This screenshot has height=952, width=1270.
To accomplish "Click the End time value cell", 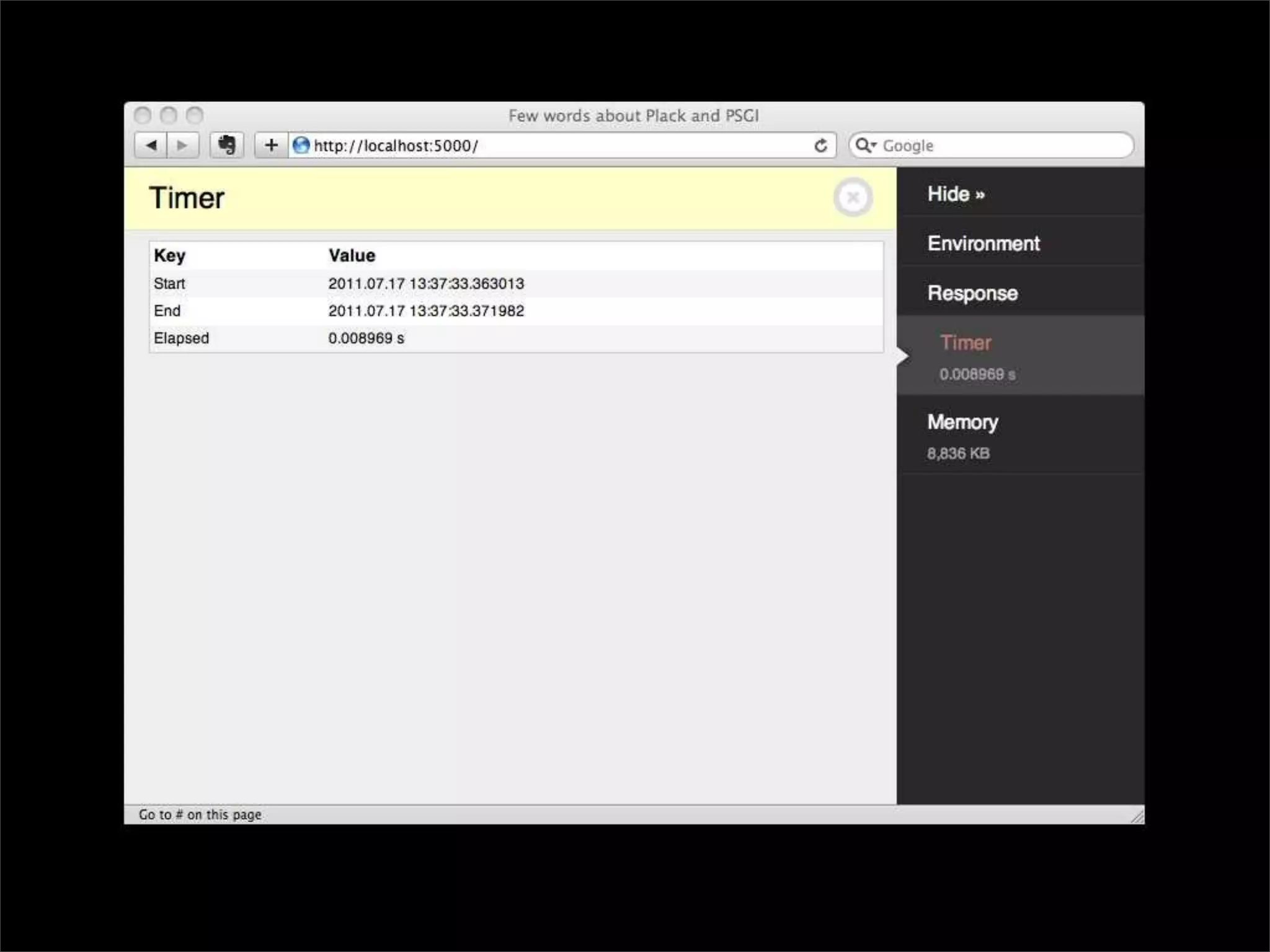I will point(426,311).
